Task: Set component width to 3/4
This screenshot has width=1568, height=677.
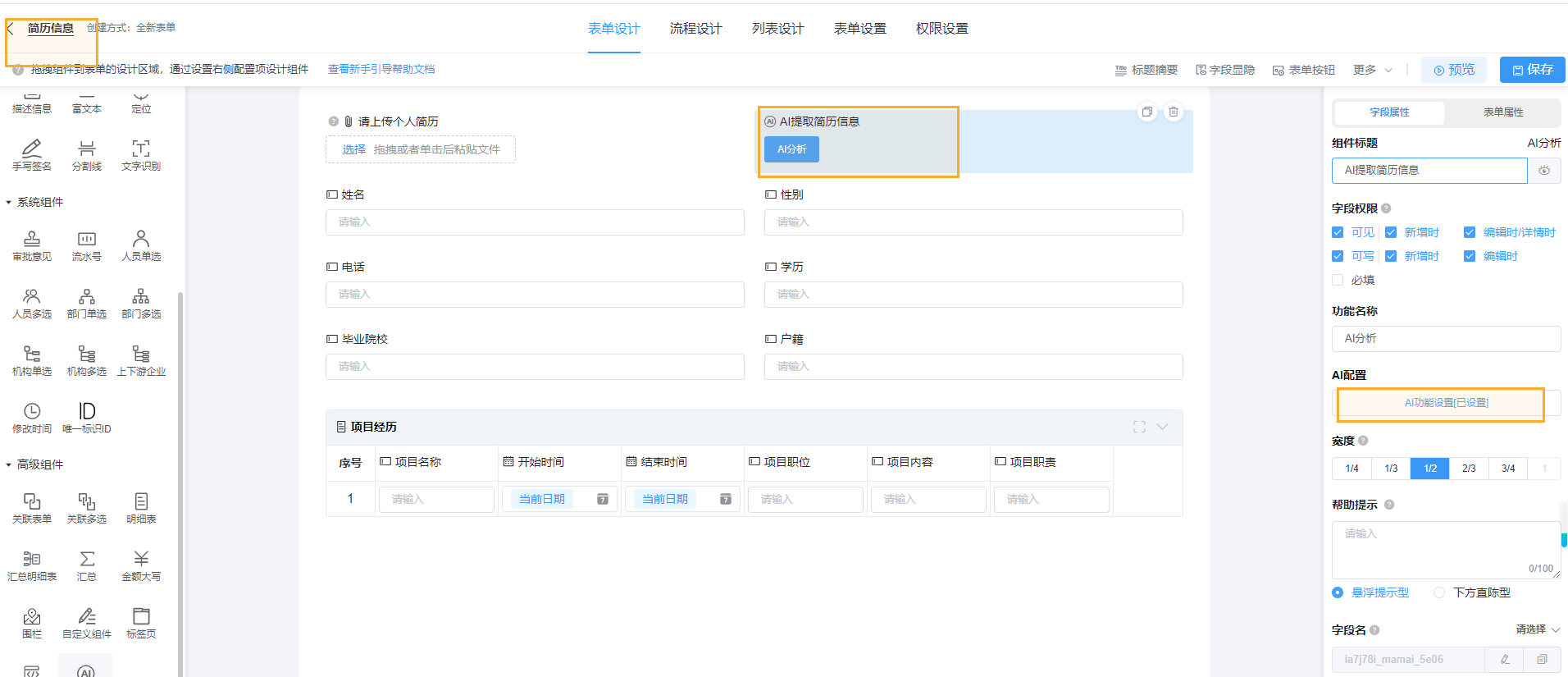Action: point(1508,469)
